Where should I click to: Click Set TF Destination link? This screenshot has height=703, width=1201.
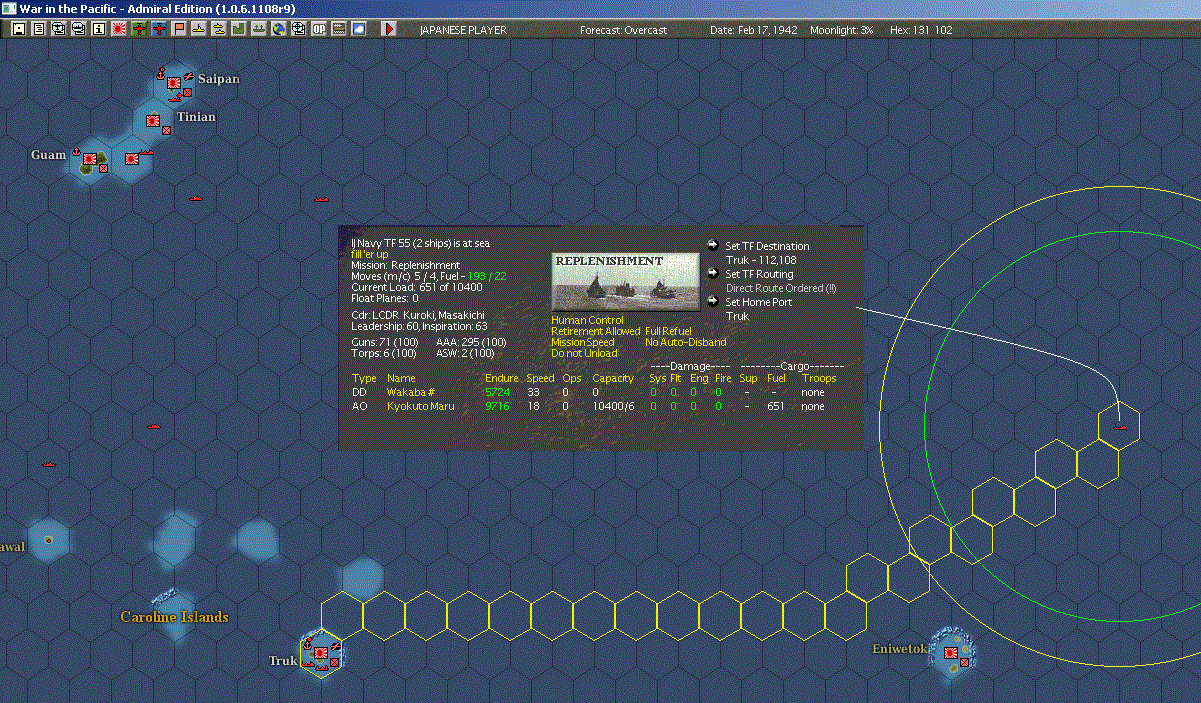768,246
